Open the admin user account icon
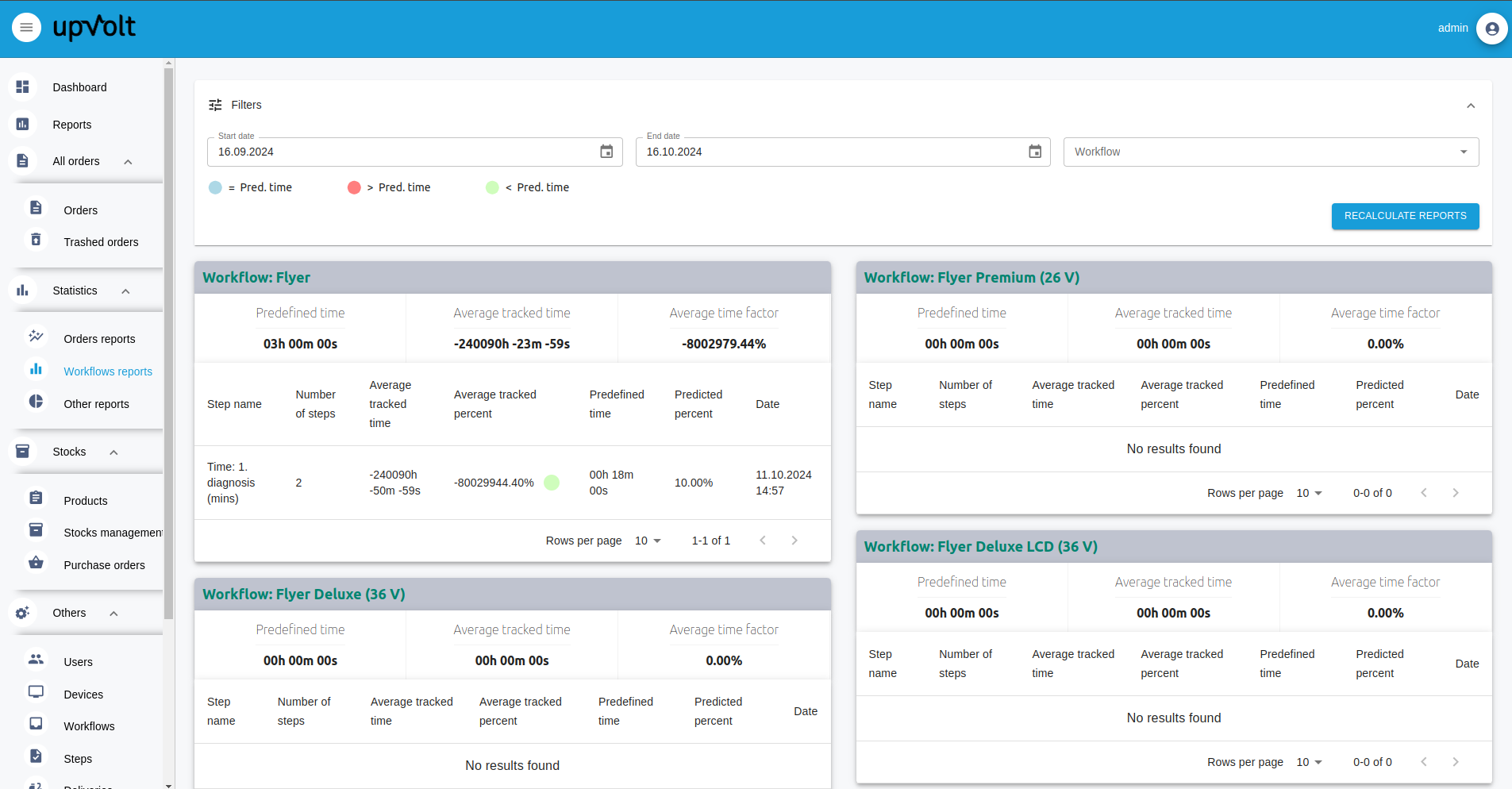The image size is (1512, 789). point(1492,29)
